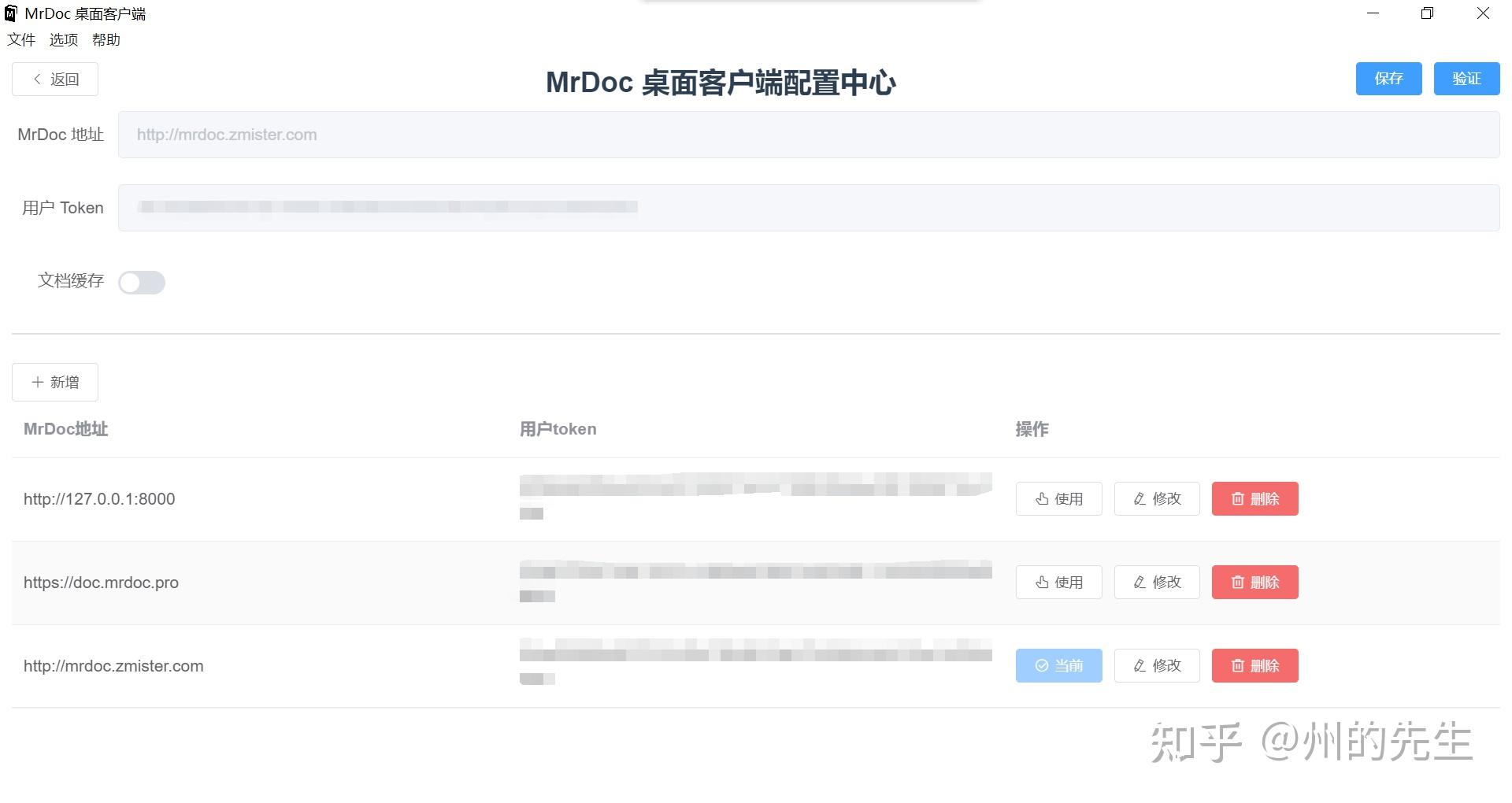Click 新增 to add a new configuration
This screenshot has height=803, width=1512.
click(55, 382)
